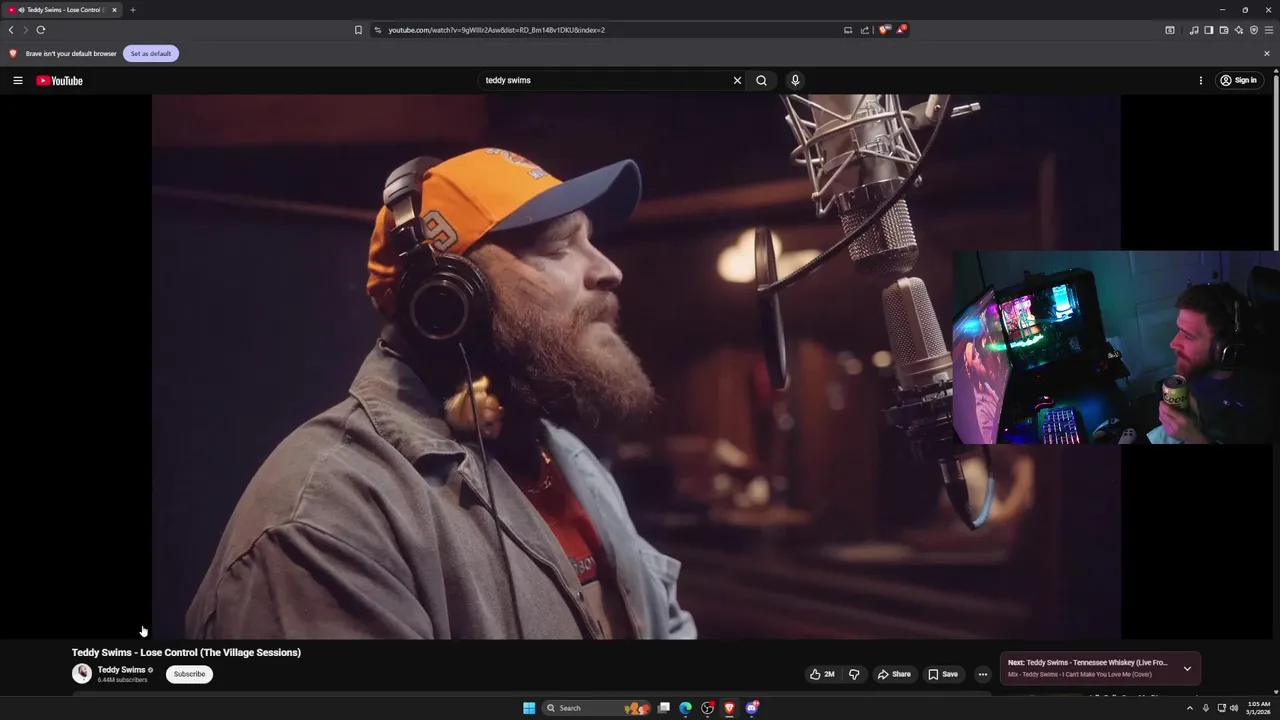Image resolution: width=1280 pixels, height=720 pixels.
Task: Start voice search with microphone icon
Action: pos(795,80)
